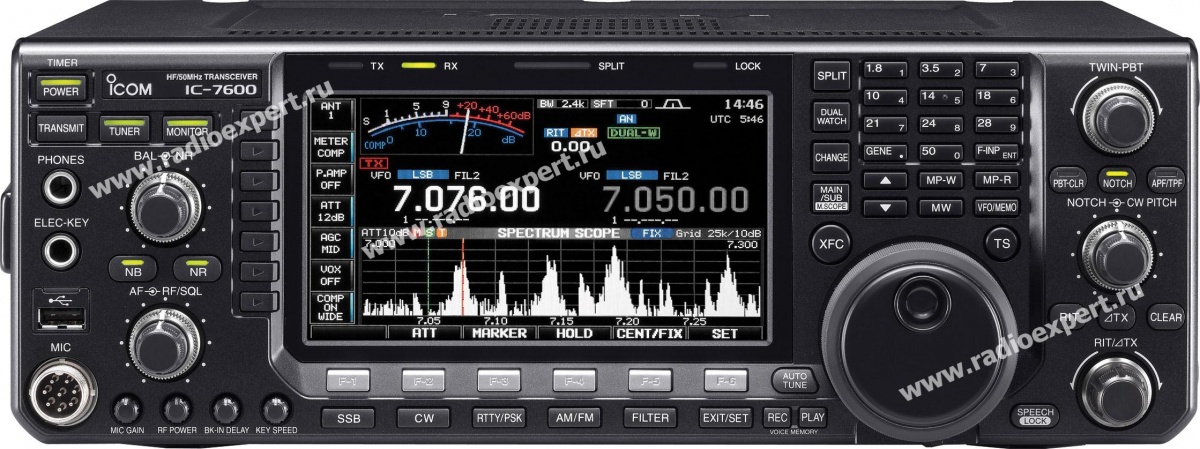Select the SET softkey label
The image size is (1200, 449).
(723, 333)
